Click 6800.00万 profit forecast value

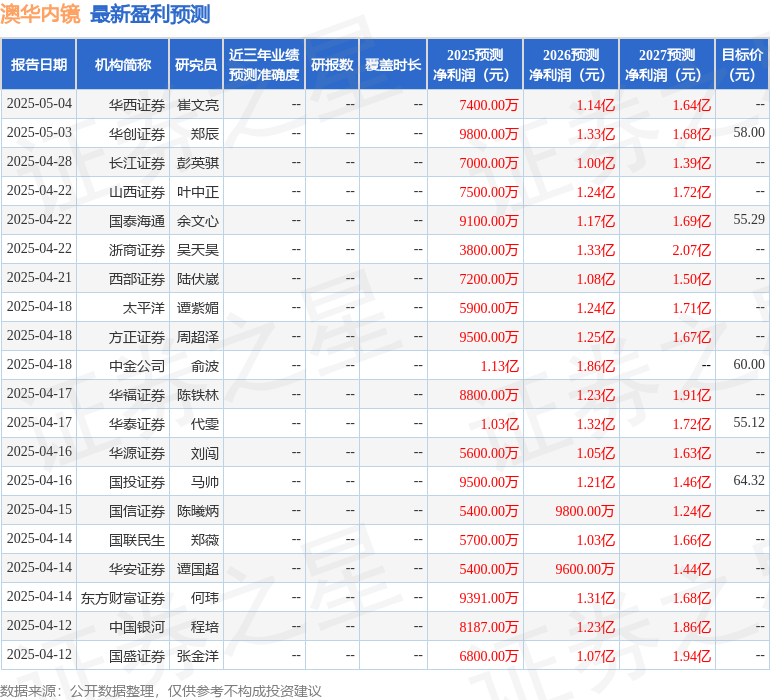(489, 655)
